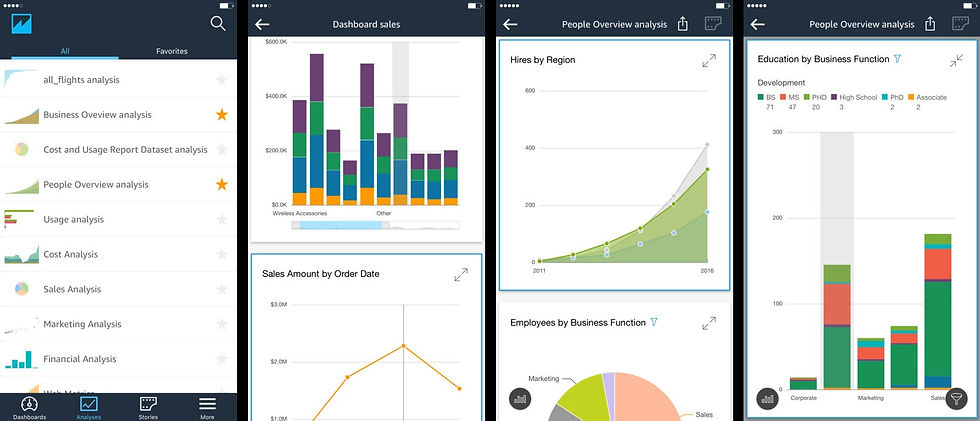Tap the round filter funnel button
The width and height of the screenshot is (980, 421).
point(956,399)
